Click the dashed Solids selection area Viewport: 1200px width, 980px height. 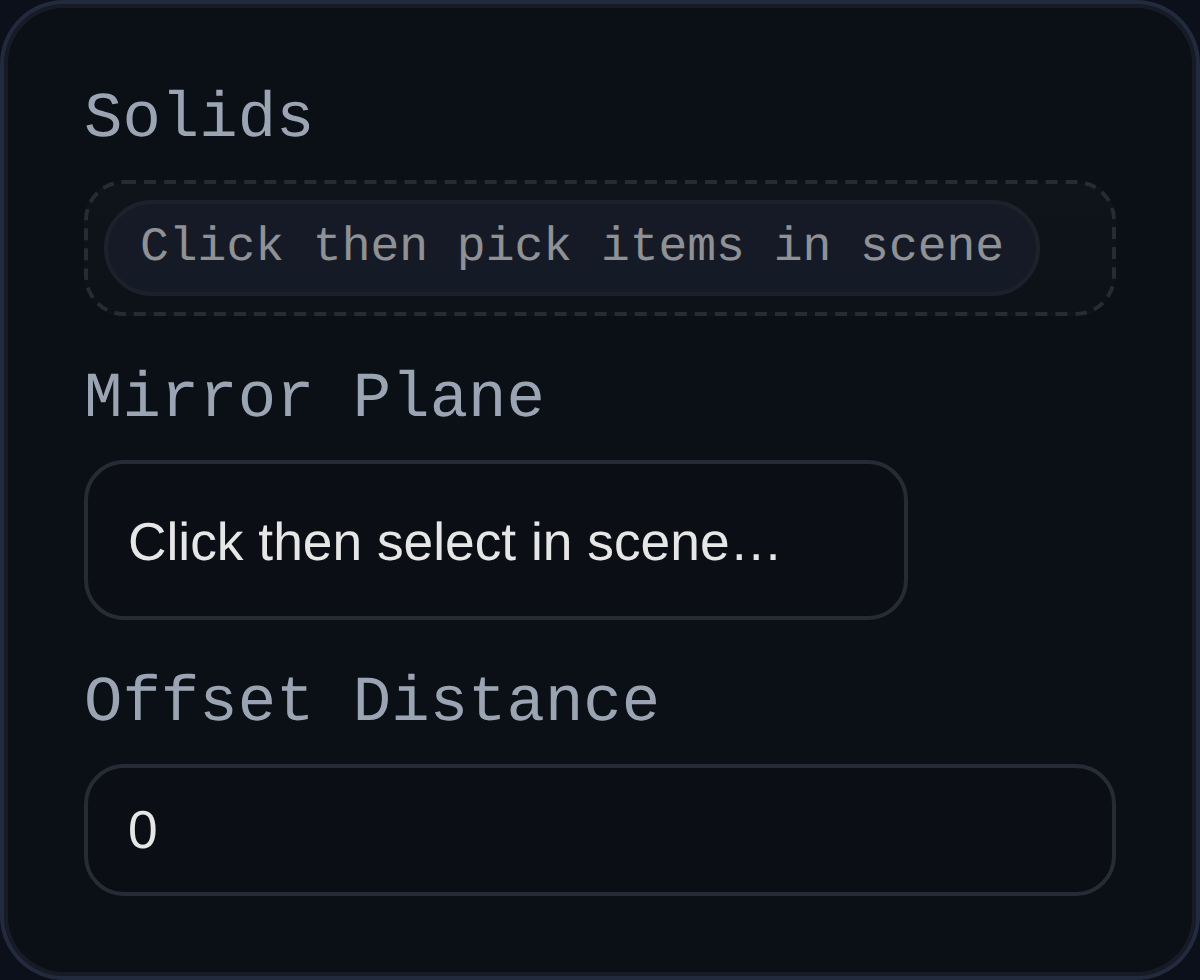click(600, 248)
